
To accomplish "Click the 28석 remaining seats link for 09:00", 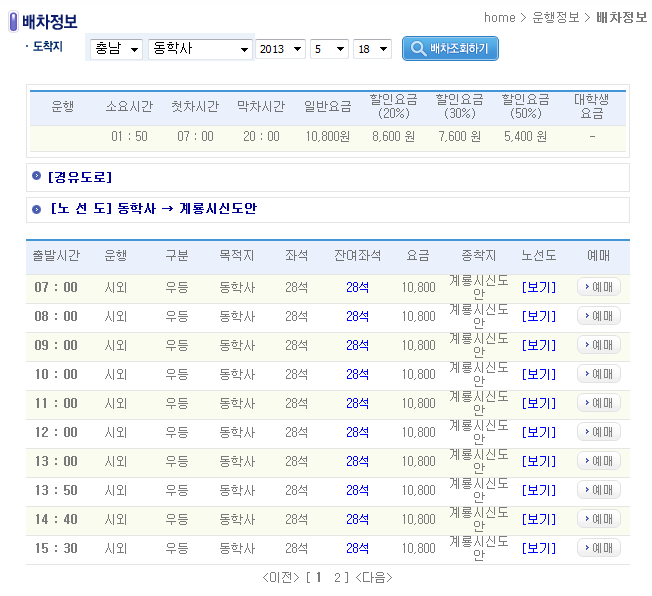I will click(357, 345).
